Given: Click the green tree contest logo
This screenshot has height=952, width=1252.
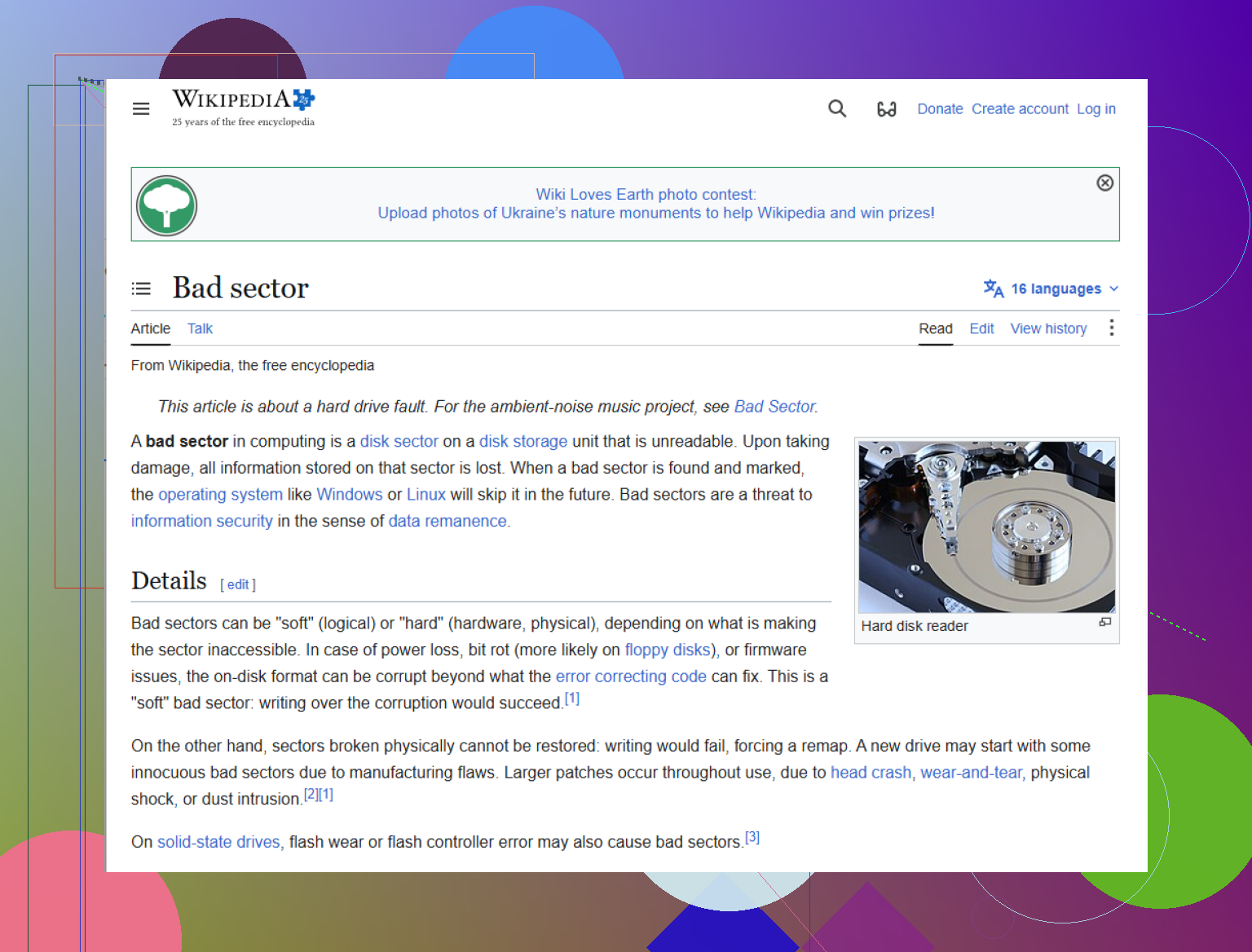Looking at the screenshot, I should click(x=166, y=205).
